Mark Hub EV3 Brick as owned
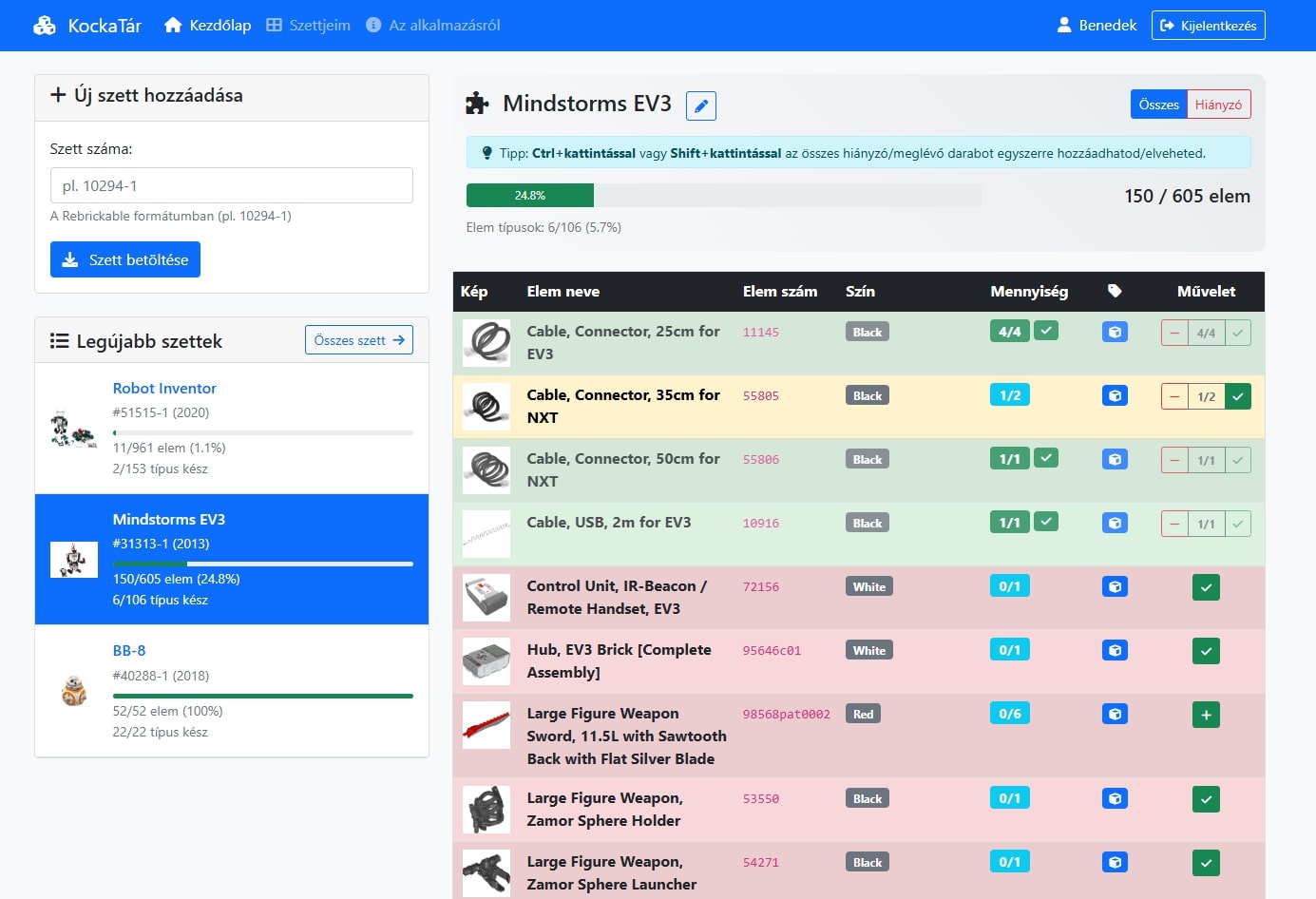This screenshot has height=899, width=1316. point(1206,651)
